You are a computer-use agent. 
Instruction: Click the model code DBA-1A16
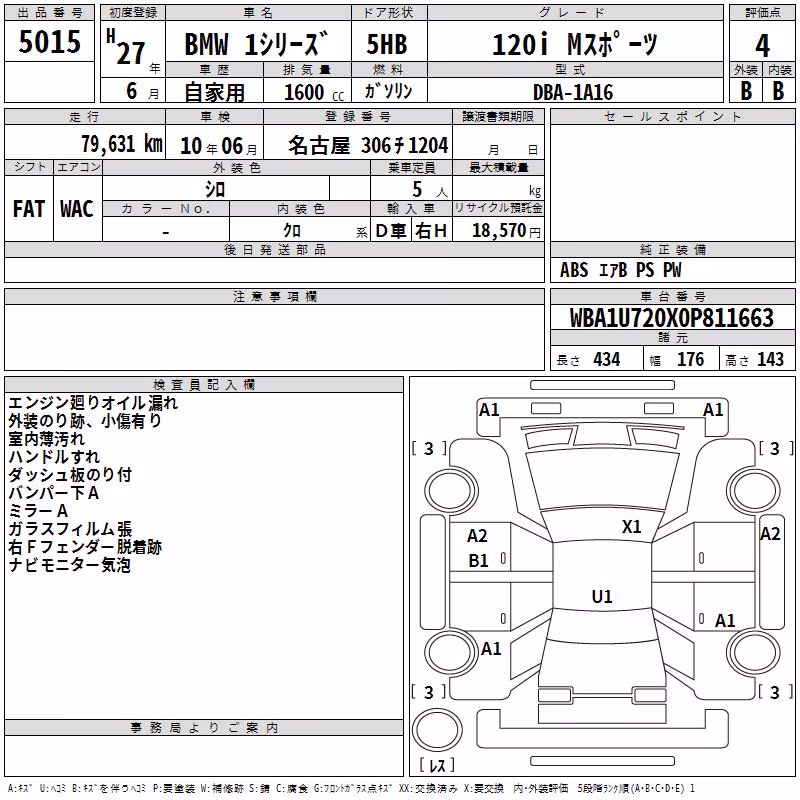[x=573, y=92]
